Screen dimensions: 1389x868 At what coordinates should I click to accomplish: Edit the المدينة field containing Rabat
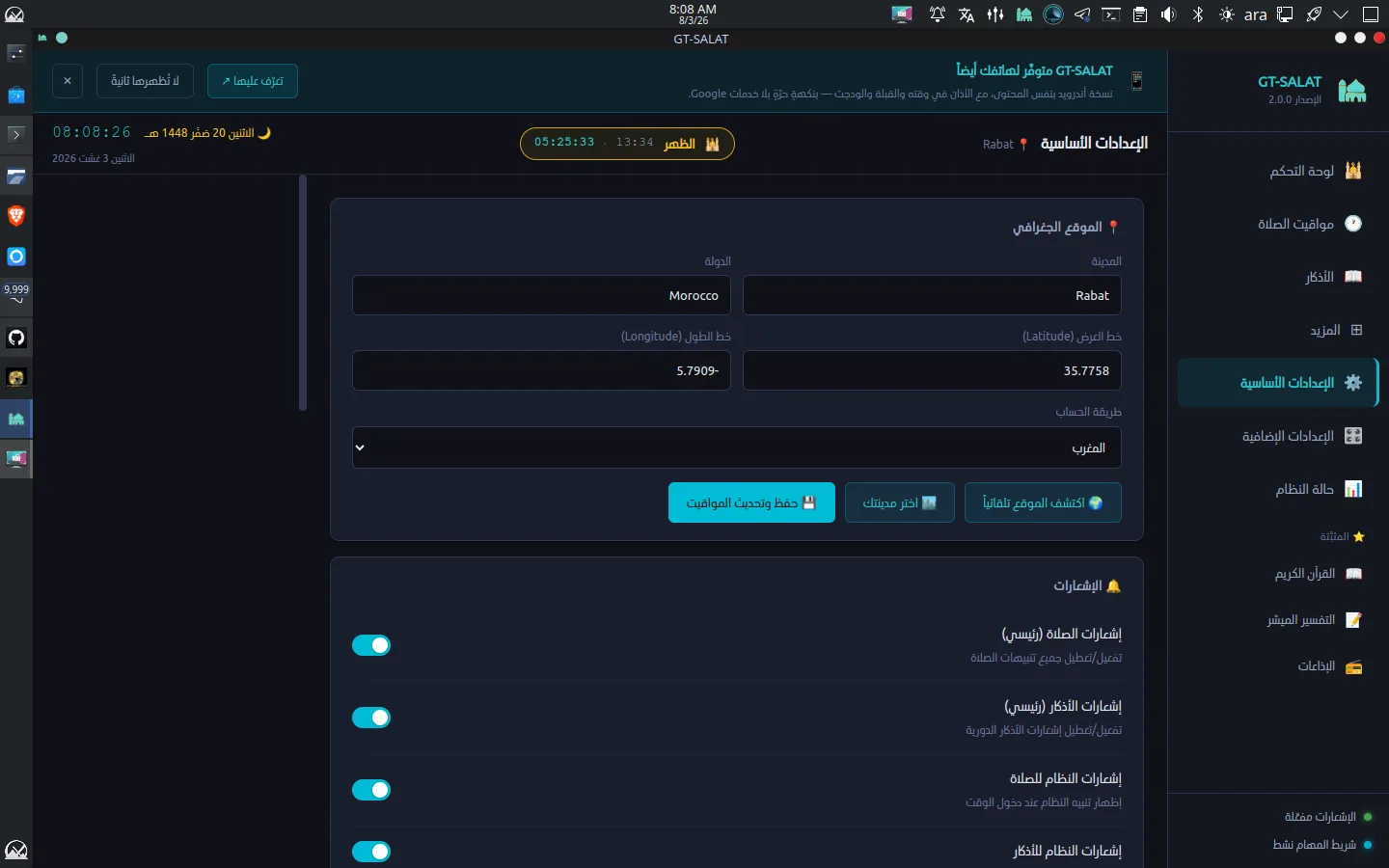pos(932,295)
